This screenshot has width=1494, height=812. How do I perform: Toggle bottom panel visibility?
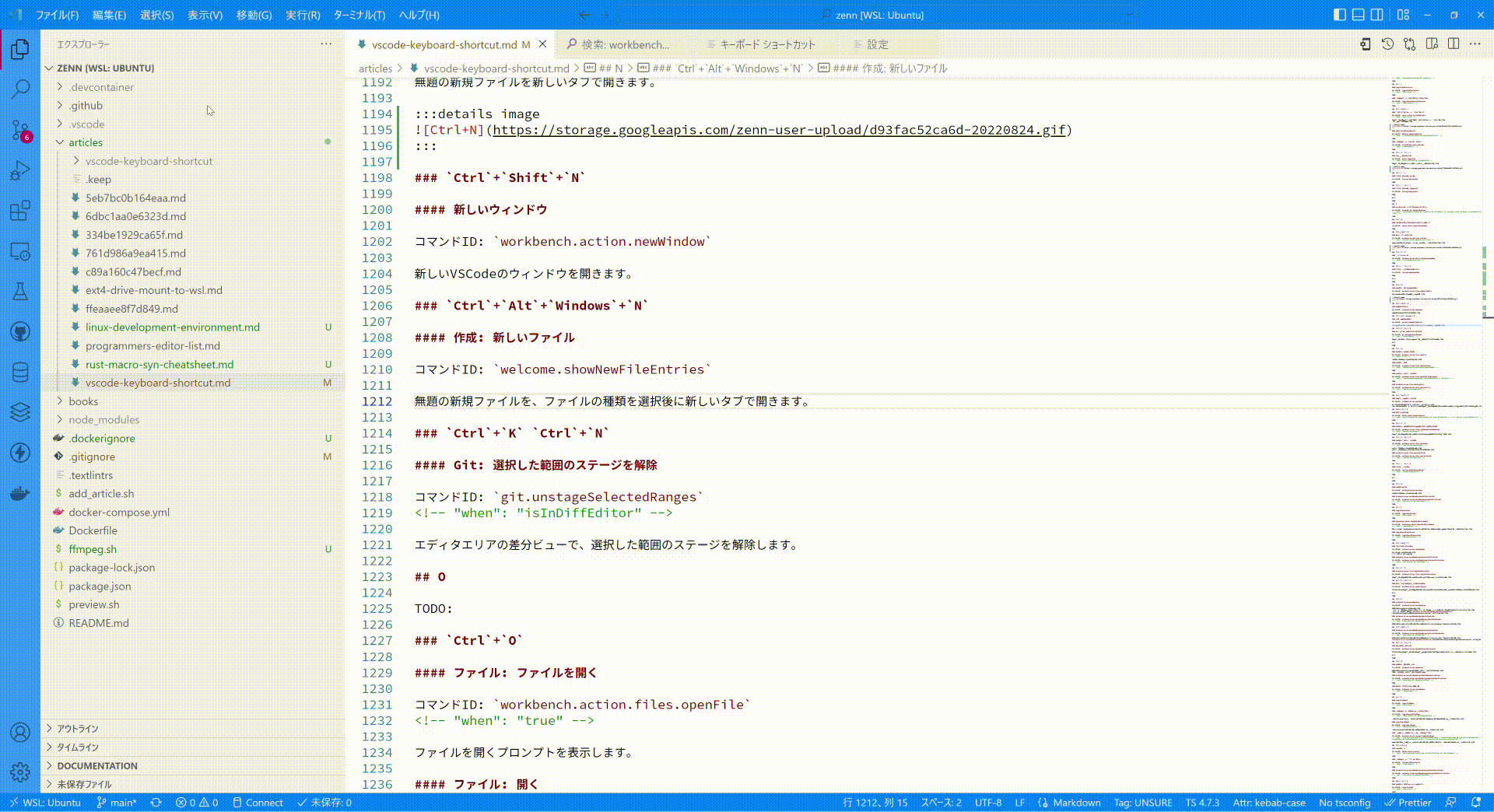[x=1358, y=15]
